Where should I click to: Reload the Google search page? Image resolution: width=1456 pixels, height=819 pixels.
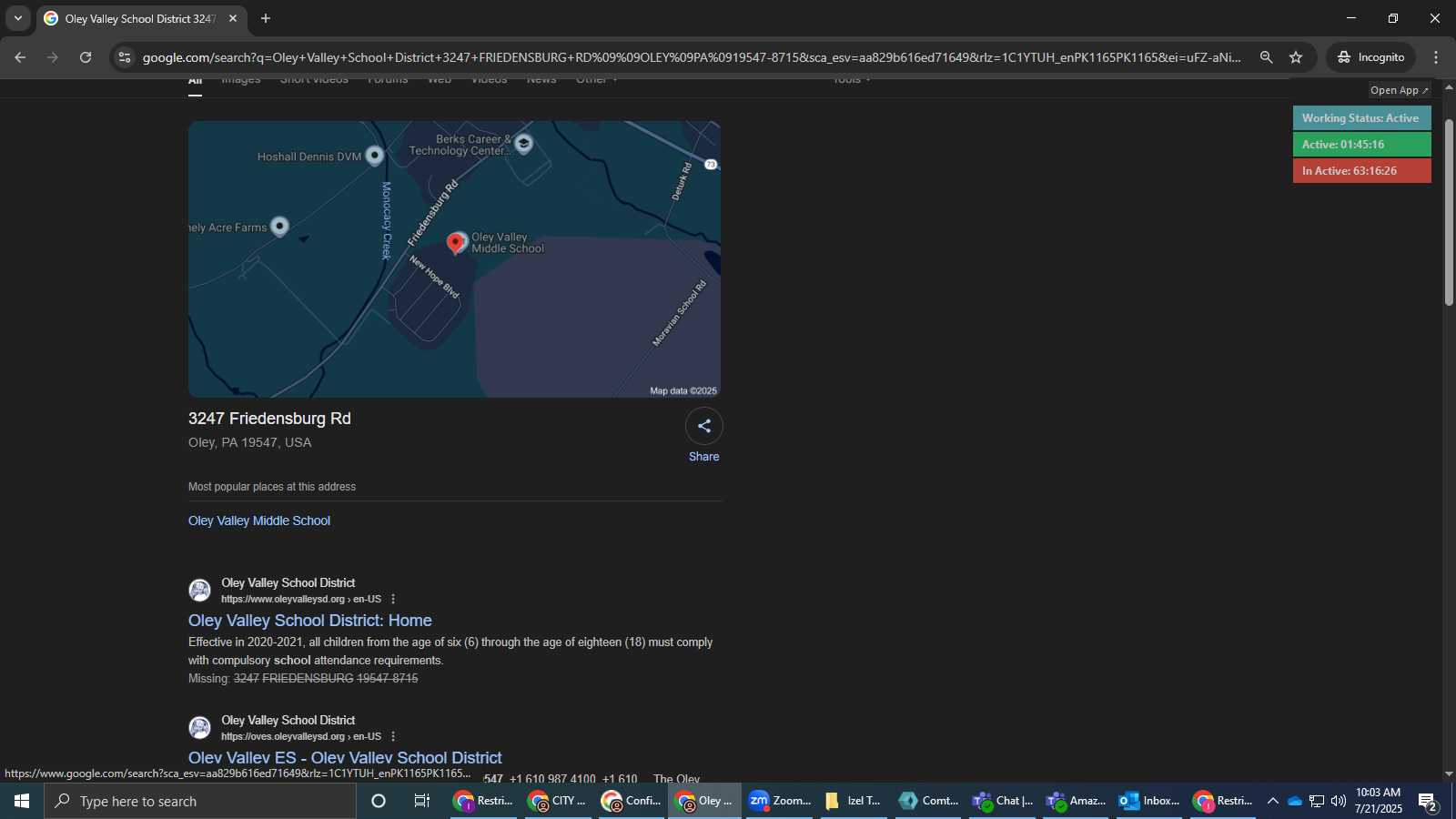pyautogui.click(x=86, y=57)
